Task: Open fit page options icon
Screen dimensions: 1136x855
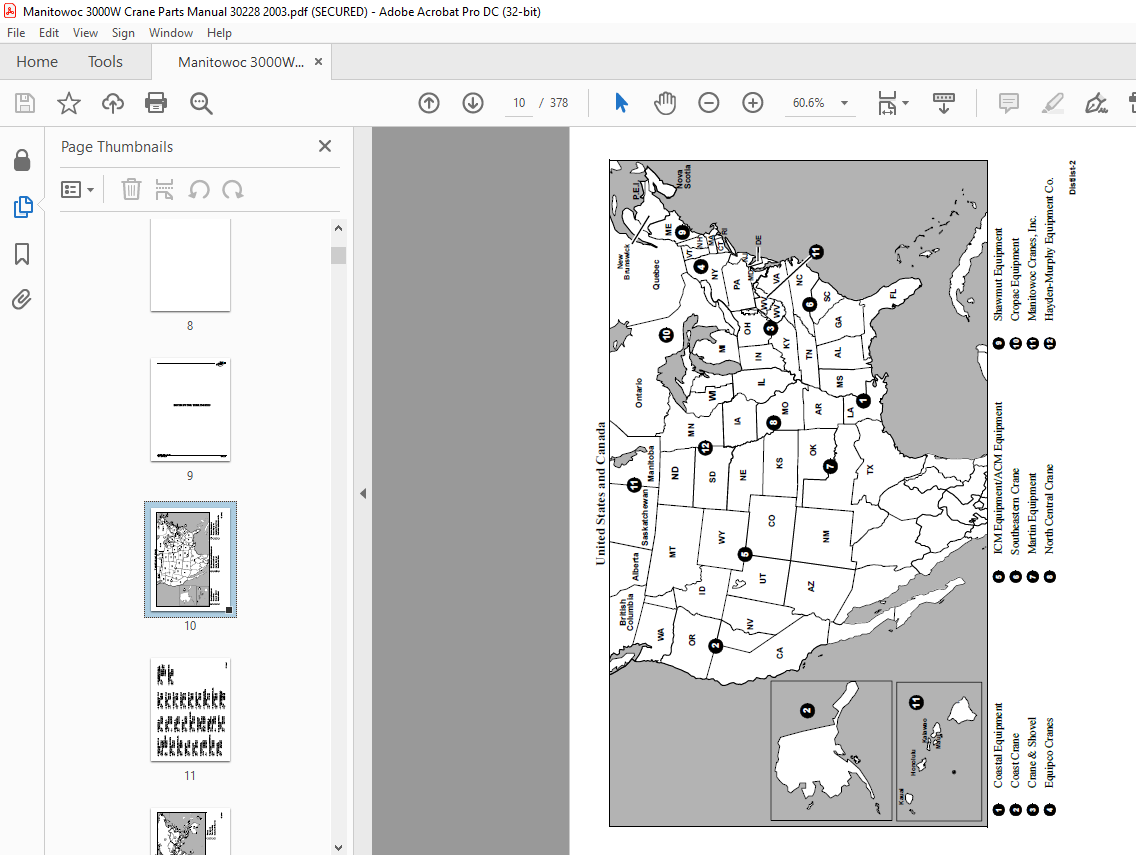Action: pyautogui.click(x=887, y=103)
